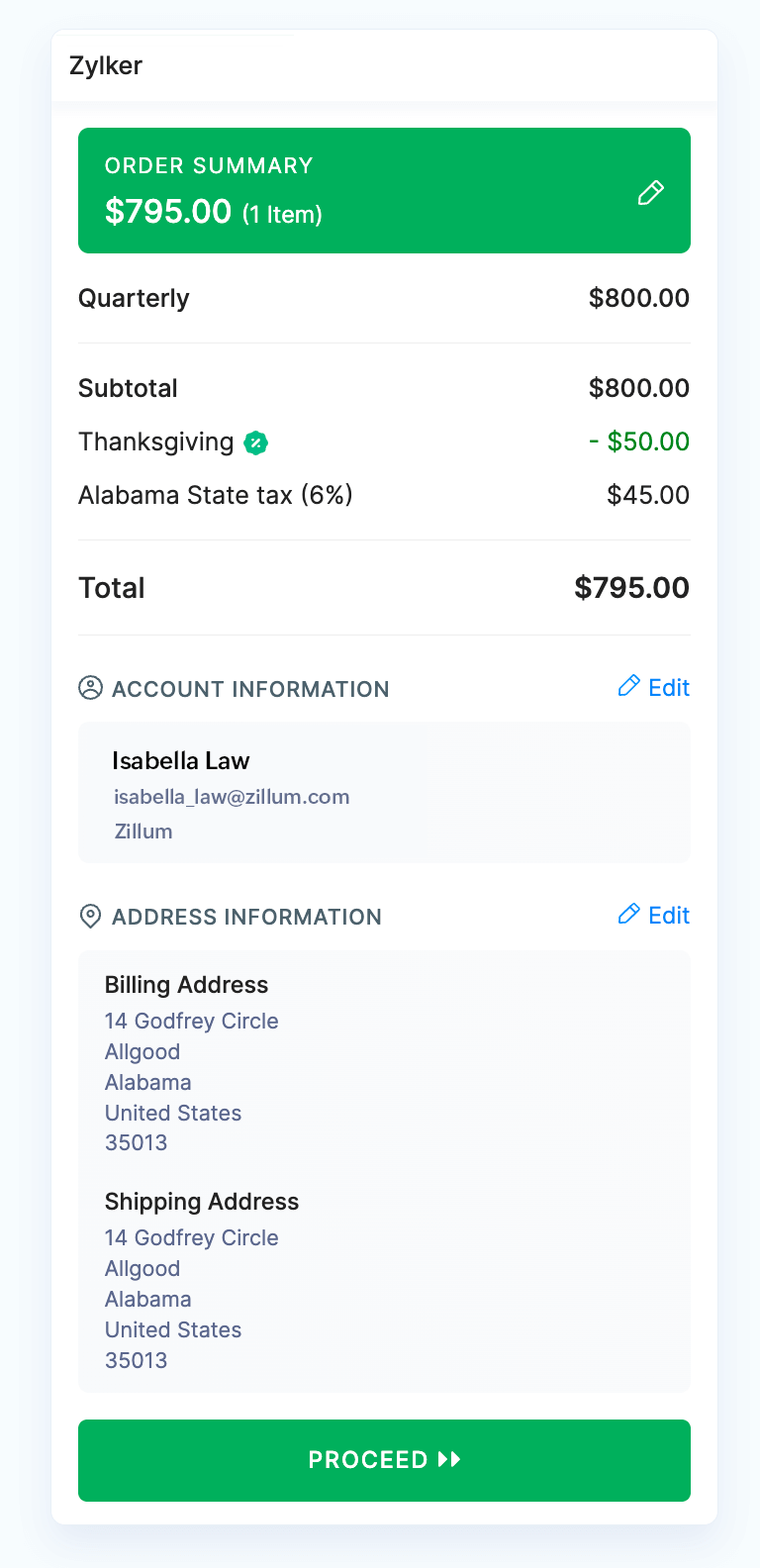
Task: Click the Thanksgiving coupon badge icon
Action: click(x=256, y=442)
